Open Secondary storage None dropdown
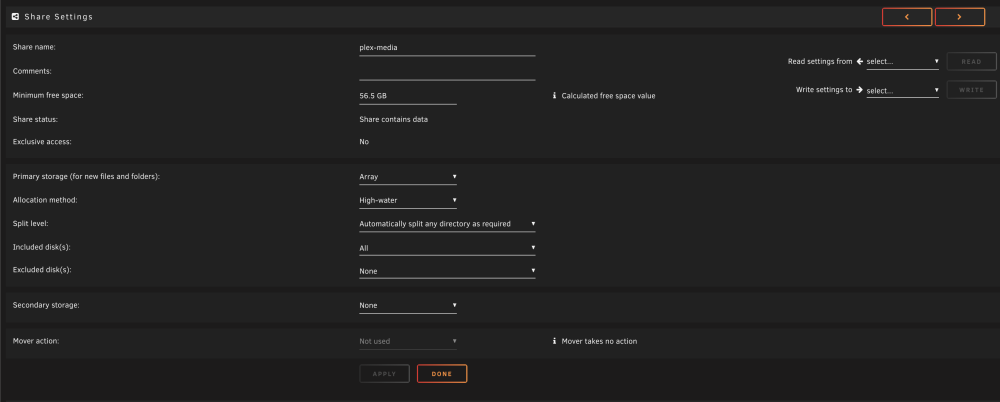This screenshot has height=402, width=1000. (408, 306)
